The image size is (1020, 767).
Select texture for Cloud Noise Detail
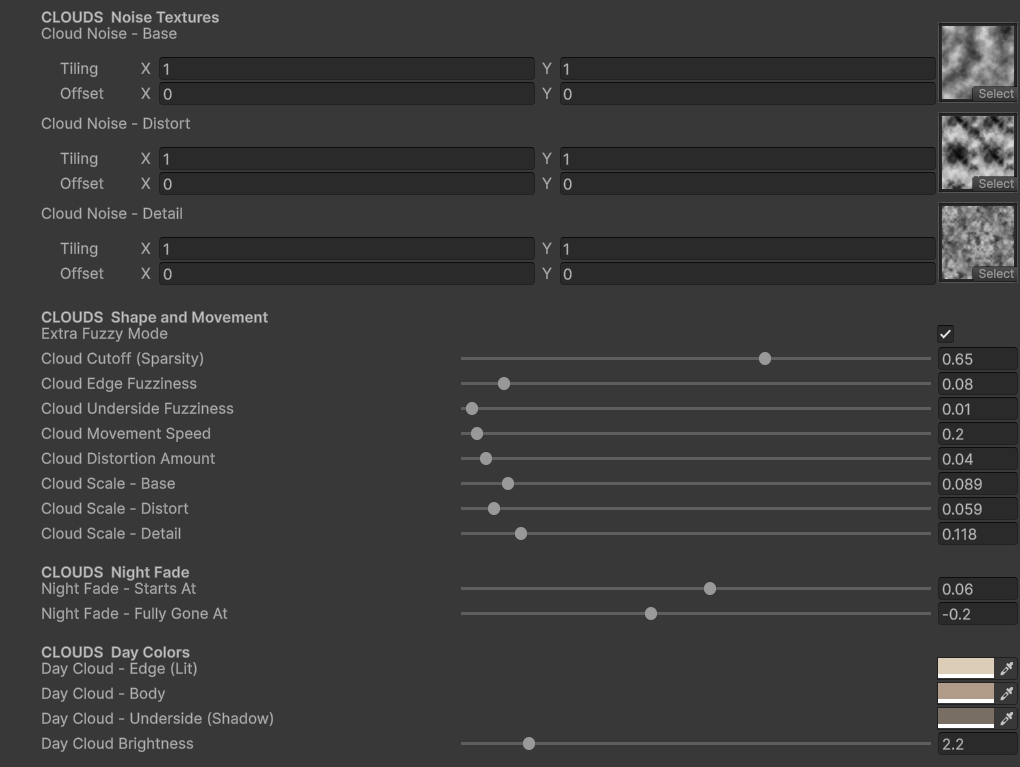click(995, 274)
